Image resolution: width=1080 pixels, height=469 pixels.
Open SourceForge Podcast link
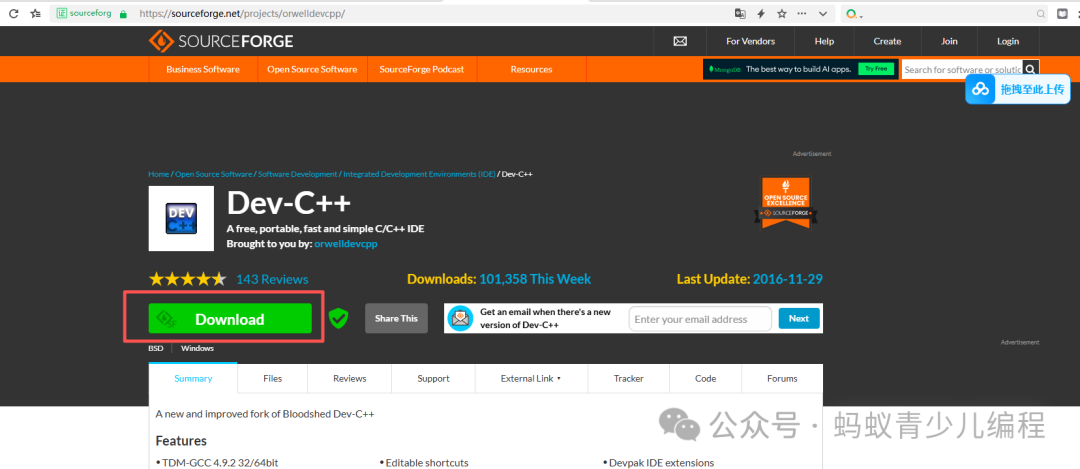click(422, 70)
